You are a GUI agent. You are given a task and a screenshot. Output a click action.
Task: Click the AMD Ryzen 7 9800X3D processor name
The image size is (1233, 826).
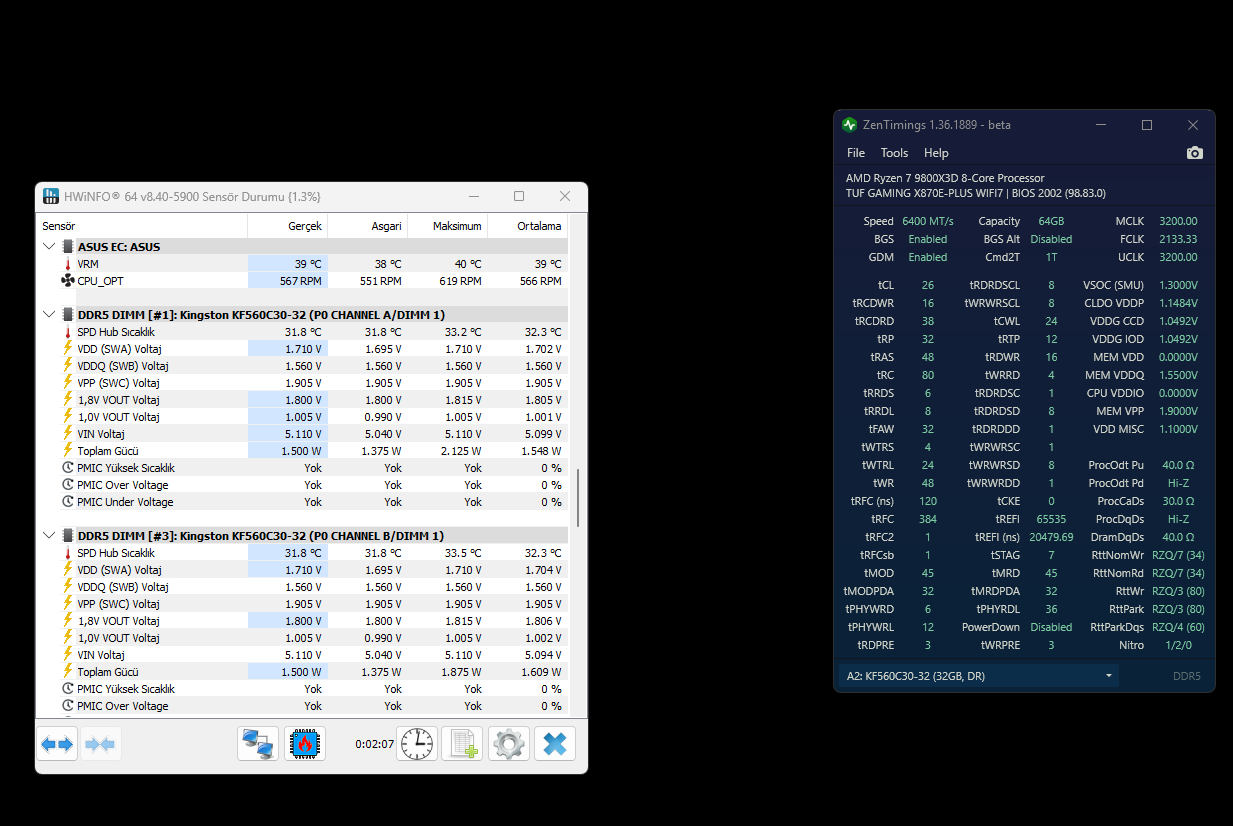tap(945, 178)
